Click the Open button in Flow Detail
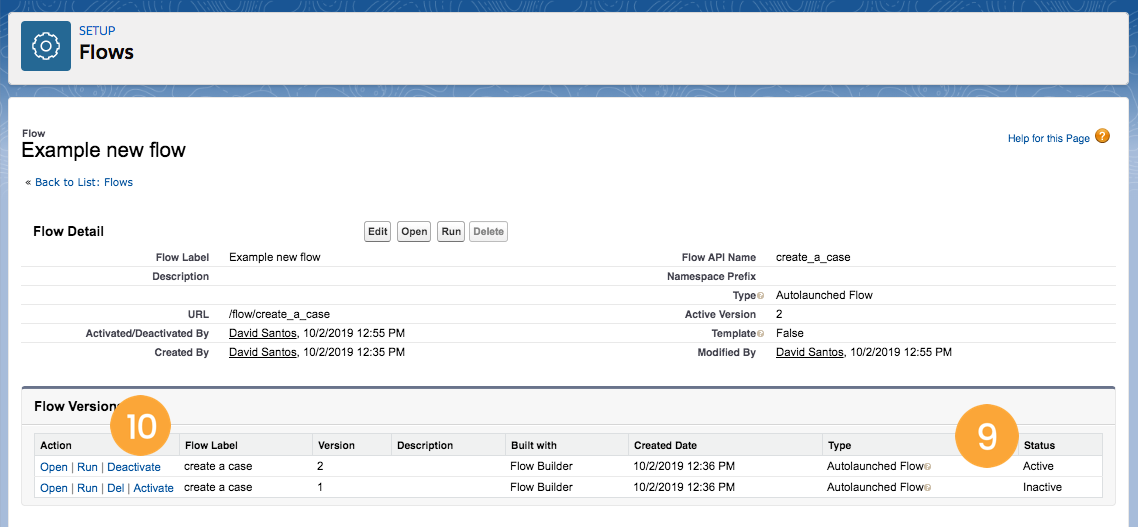1138x527 pixels. point(414,232)
